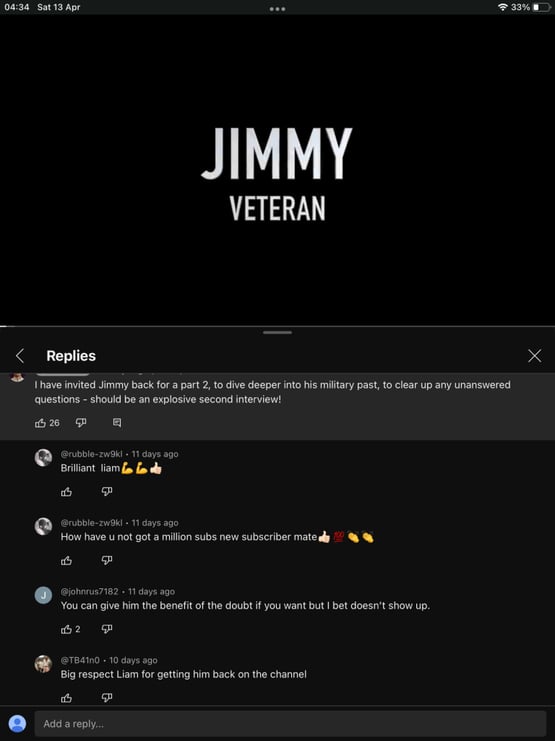The image size is (555, 741).
Task: Dislike the "benefit of the doubt" reply
Action: (107, 629)
